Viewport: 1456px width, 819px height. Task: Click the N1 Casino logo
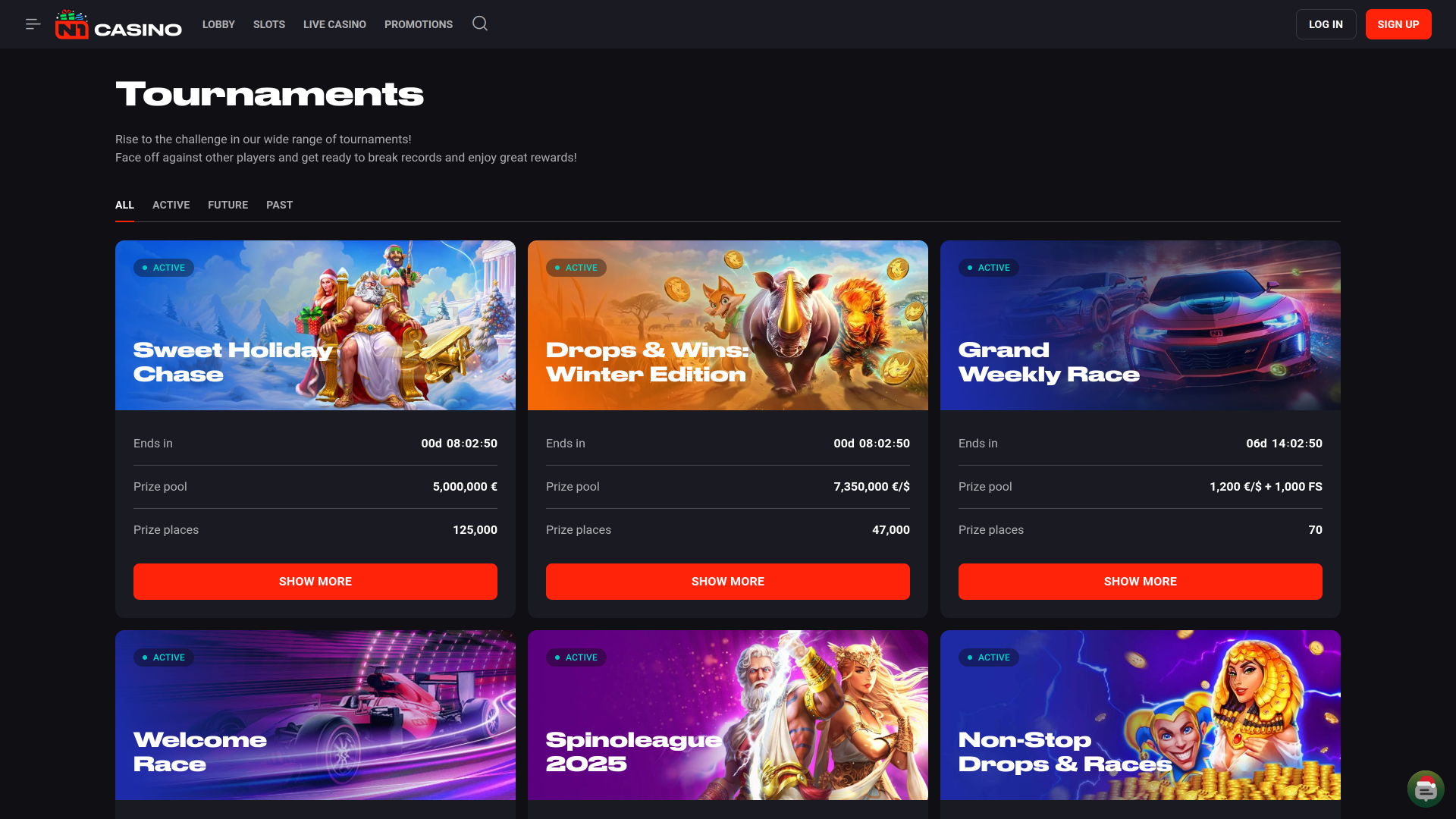point(118,24)
